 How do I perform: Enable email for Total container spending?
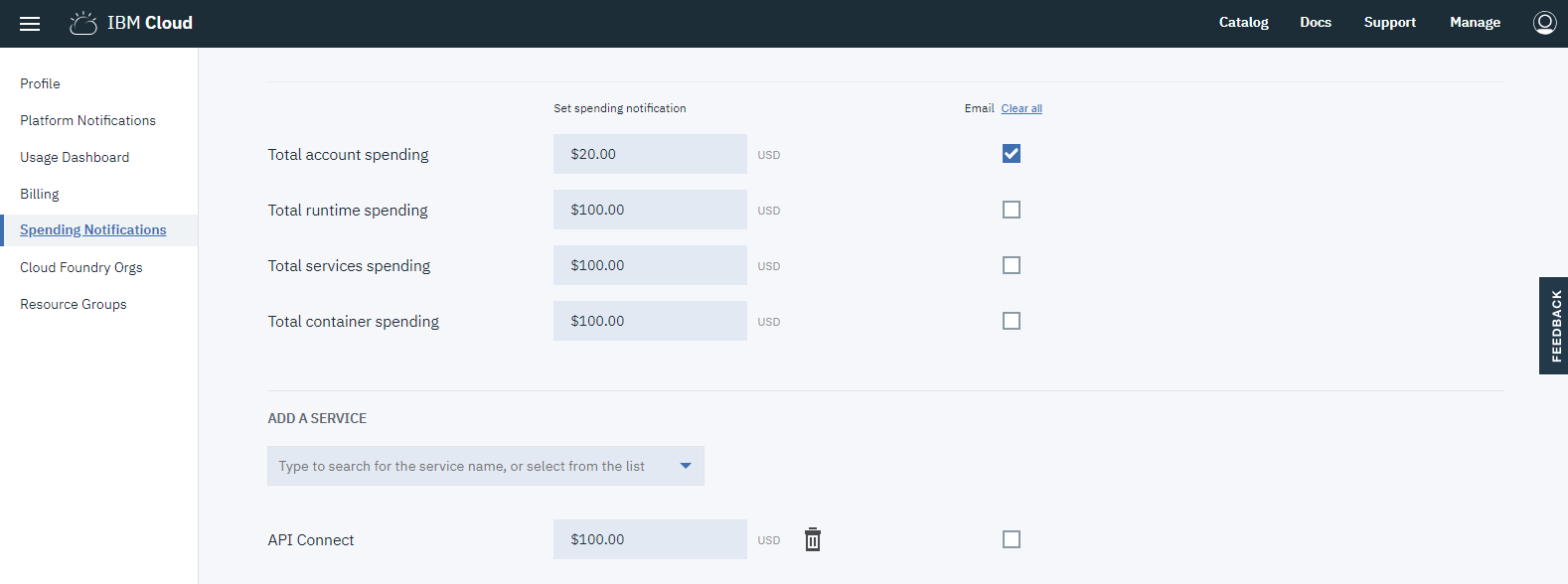pos(1012,321)
